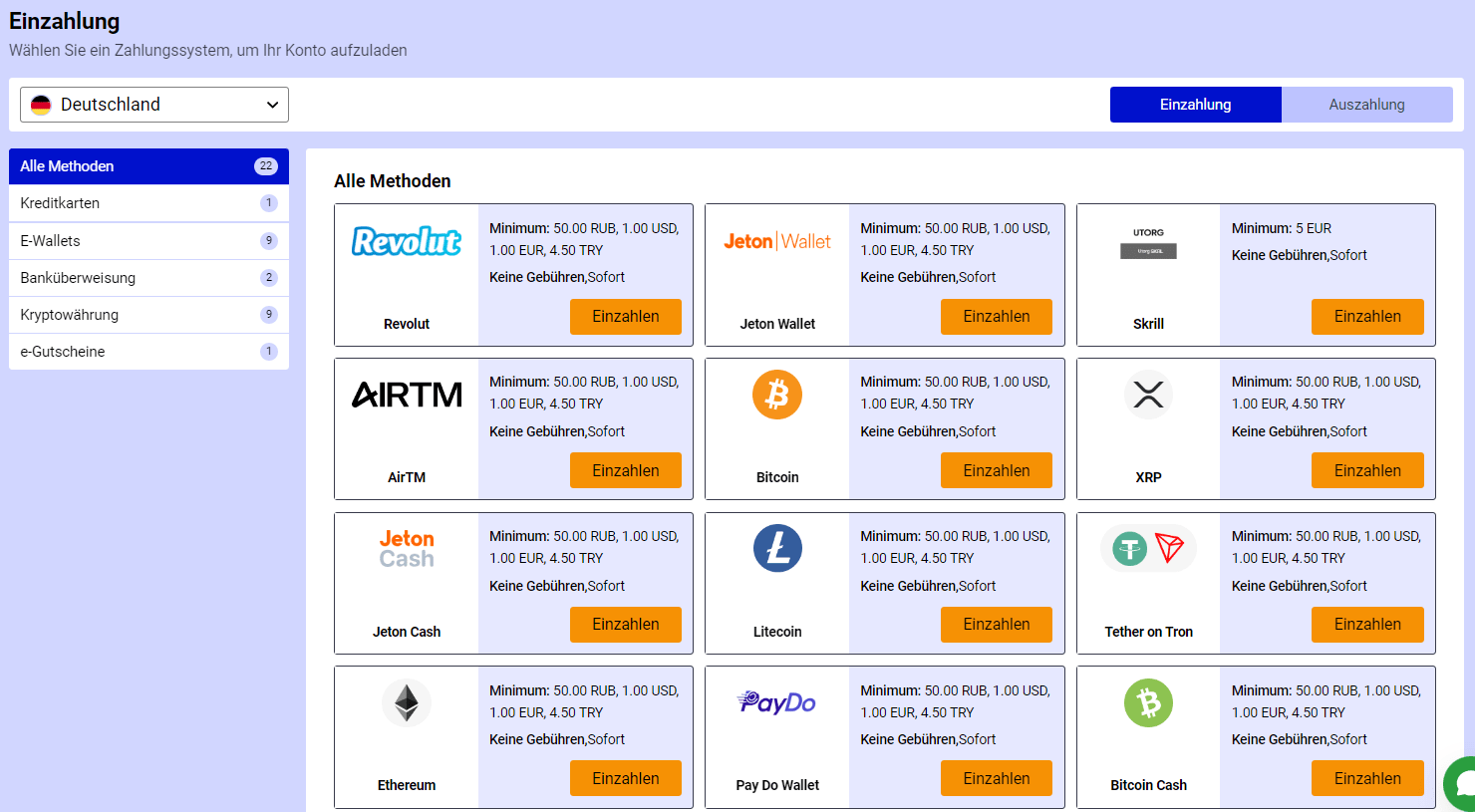1475x812 pixels.
Task: Click the 'Skrill' name label
Action: point(1148,324)
